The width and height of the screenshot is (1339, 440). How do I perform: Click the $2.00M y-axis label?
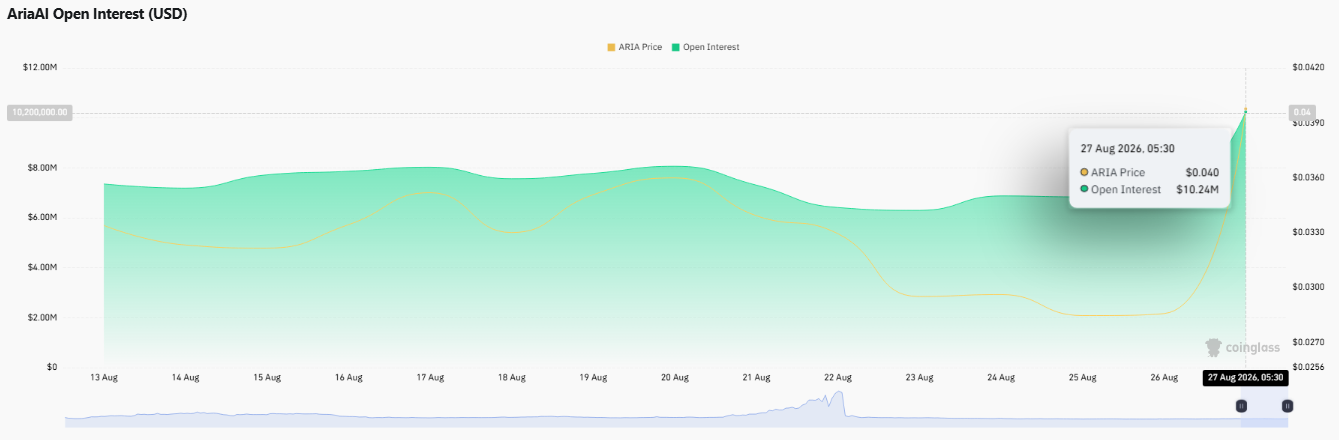coord(41,317)
